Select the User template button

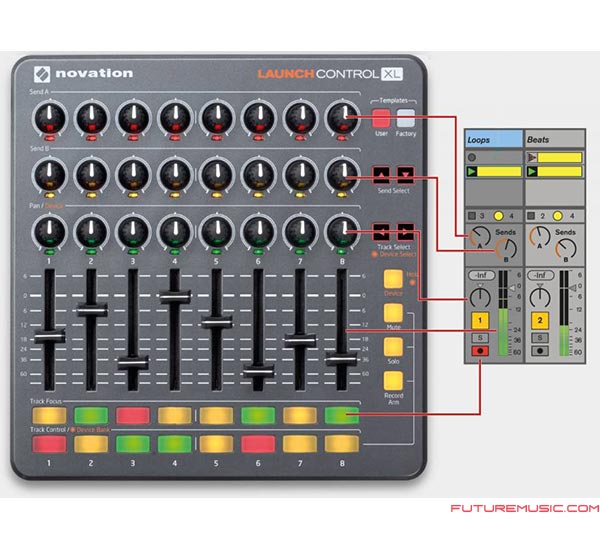pyautogui.click(x=381, y=118)
